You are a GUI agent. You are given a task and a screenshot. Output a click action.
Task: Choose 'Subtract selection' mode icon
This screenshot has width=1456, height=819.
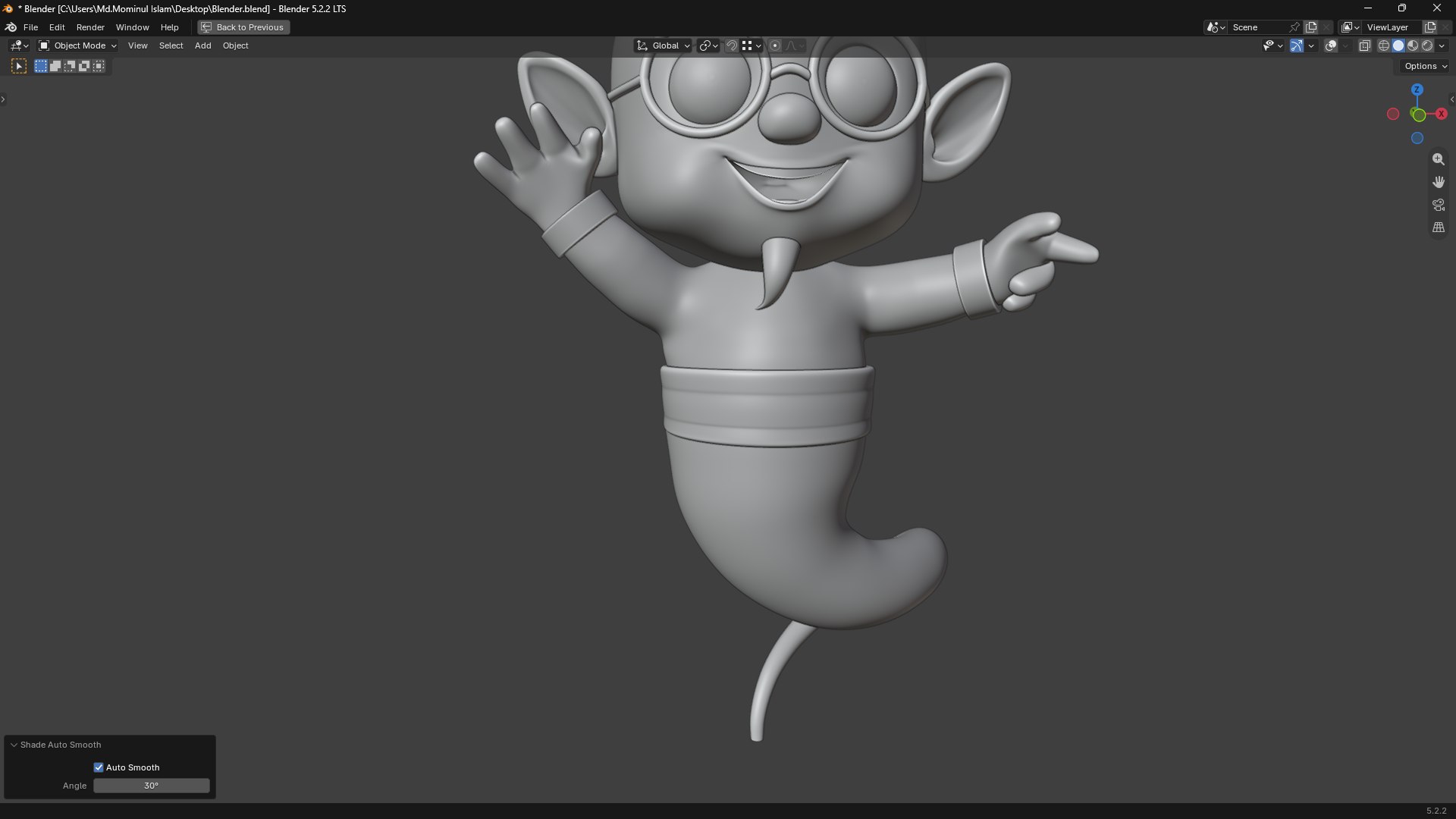pos(70,67)
